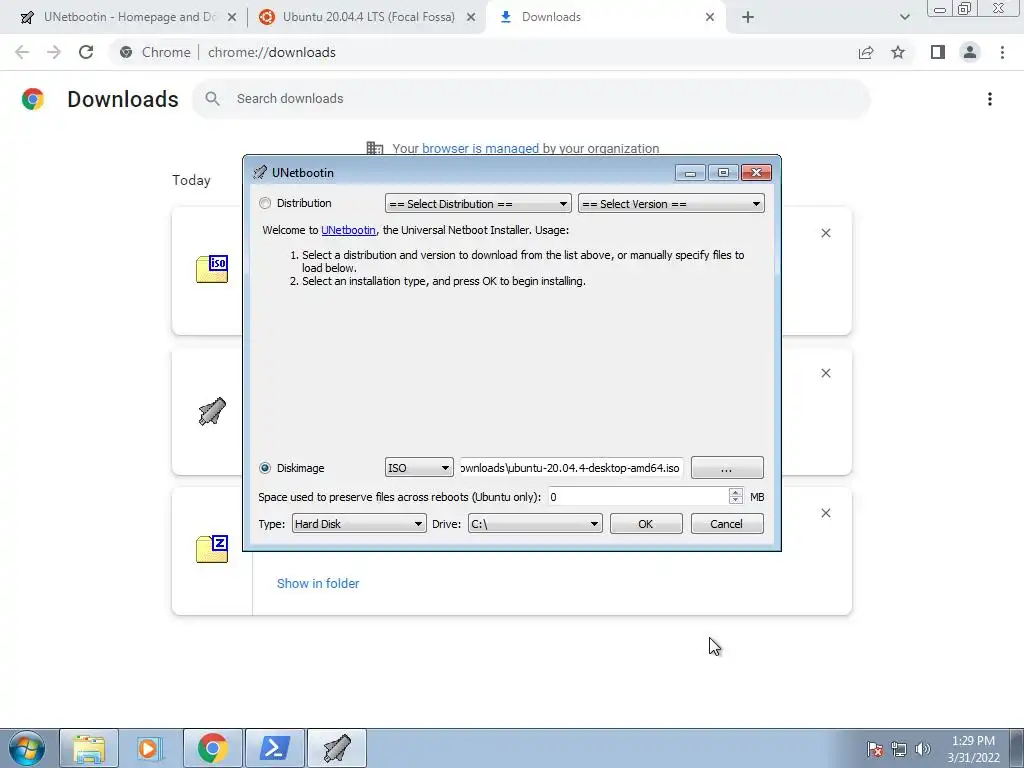Image resolution: width=1024 pixels, height=768 pixels.
Task: Remove the ISO download entry from list
Action: (x=826, y=233)
